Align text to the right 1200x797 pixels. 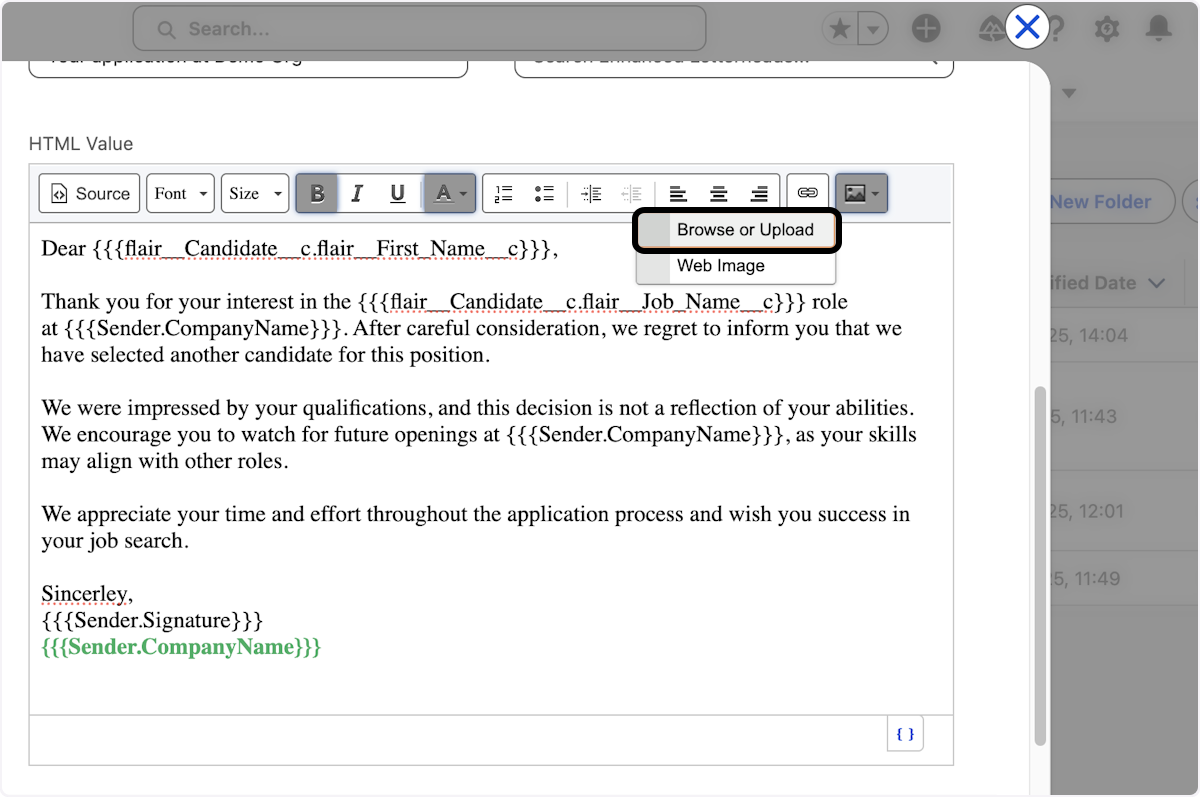coord(759,194)
